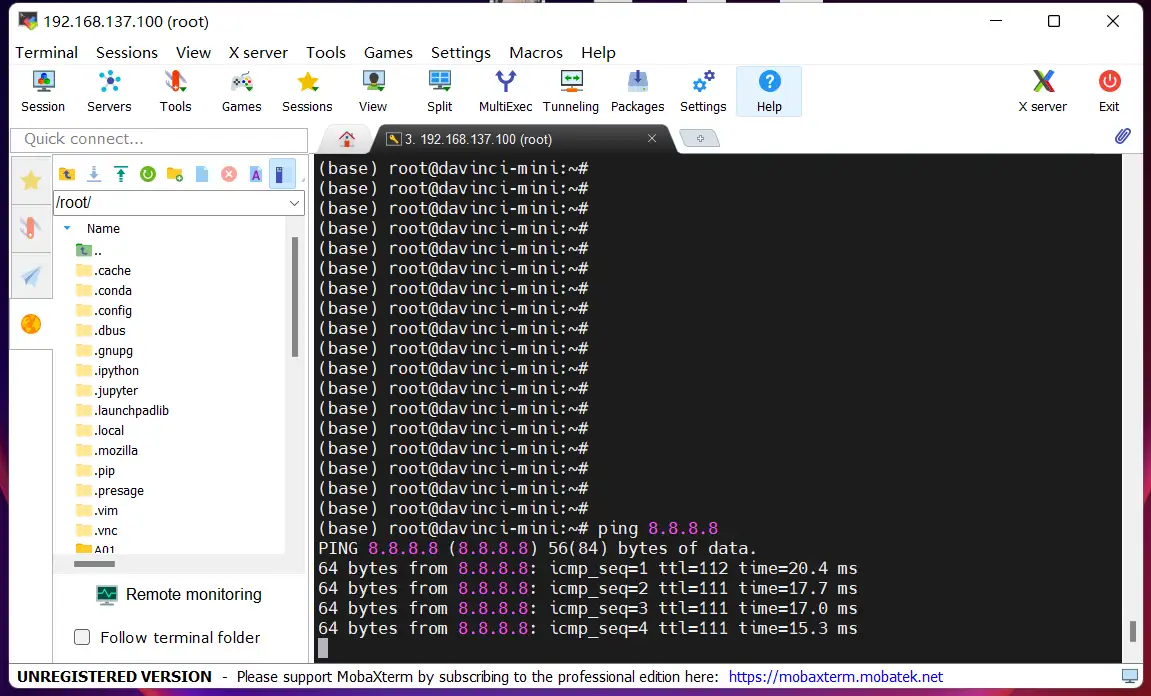The image size is (1151, 696).
Task: Open the Packages manager
Action: 637,91
